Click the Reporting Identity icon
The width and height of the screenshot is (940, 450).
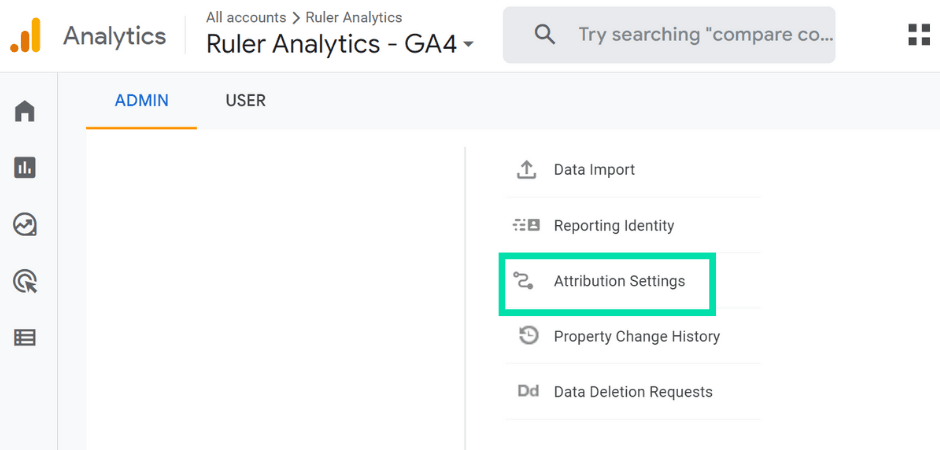[x=527, y=226]
